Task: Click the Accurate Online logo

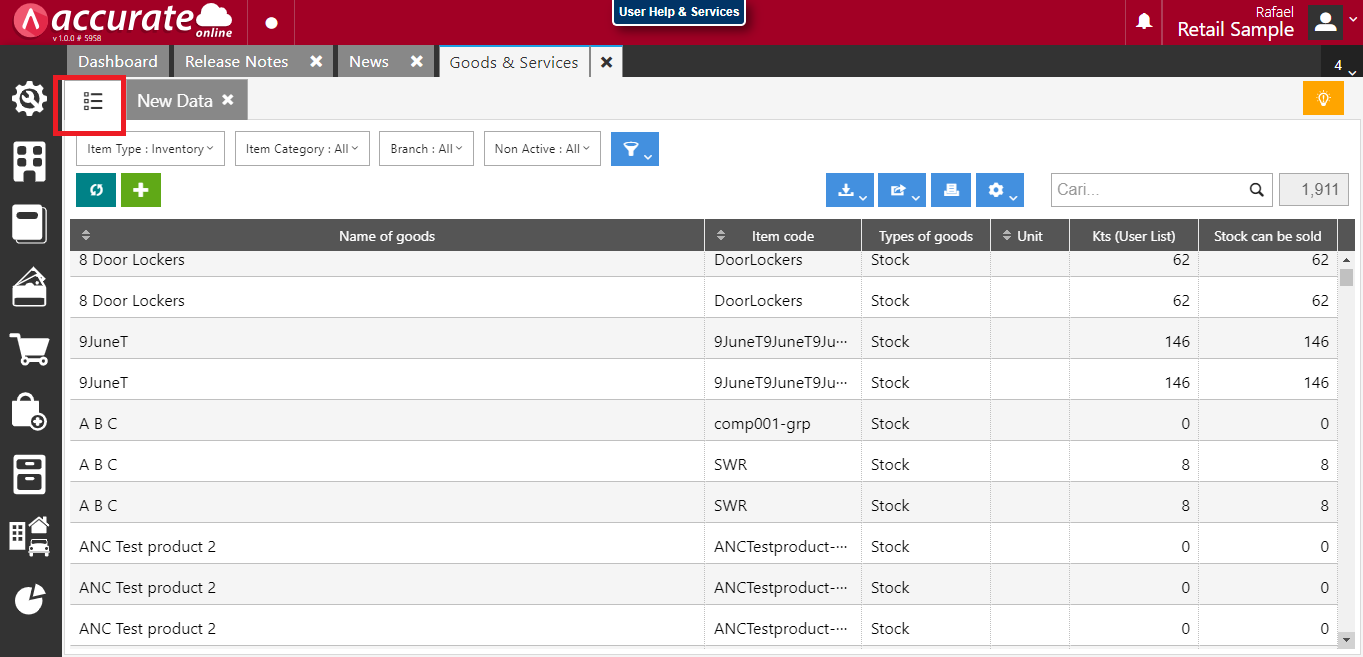Action: [x=124, y=22]
